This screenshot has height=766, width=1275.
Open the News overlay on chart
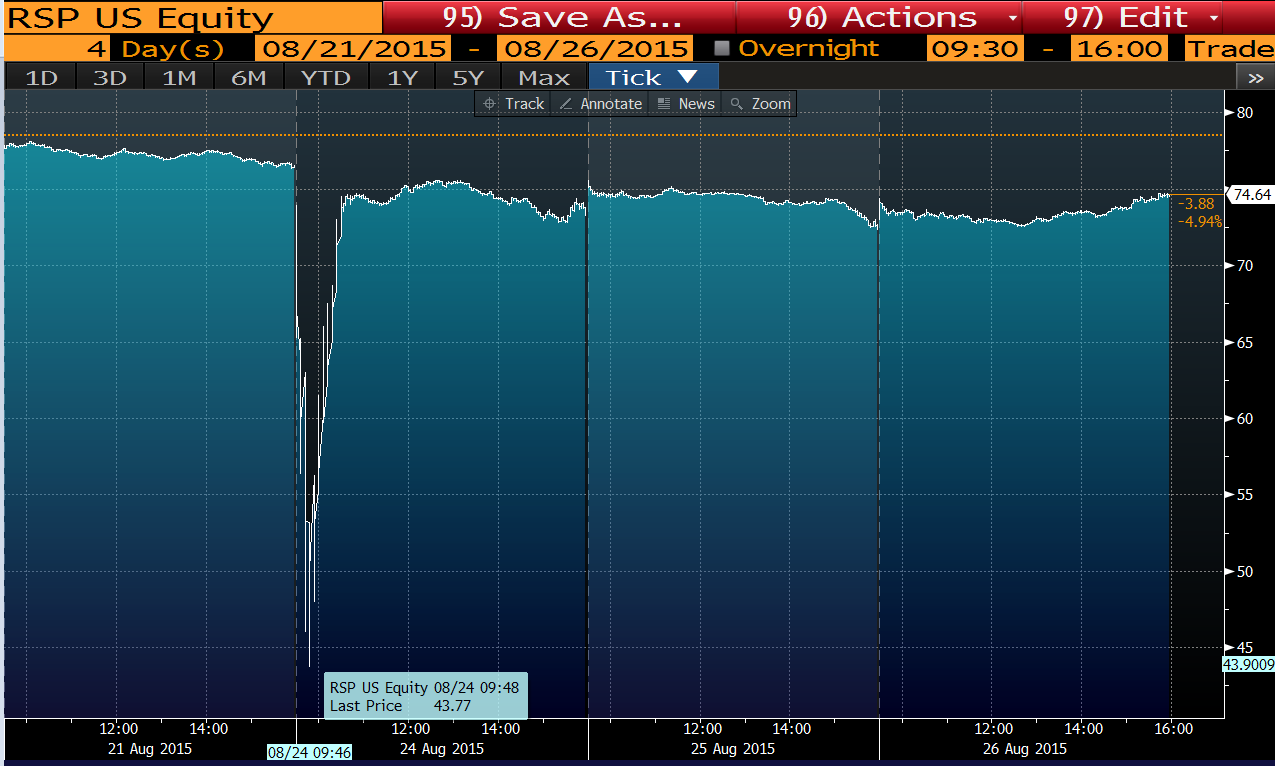click(x=686, y=104)
